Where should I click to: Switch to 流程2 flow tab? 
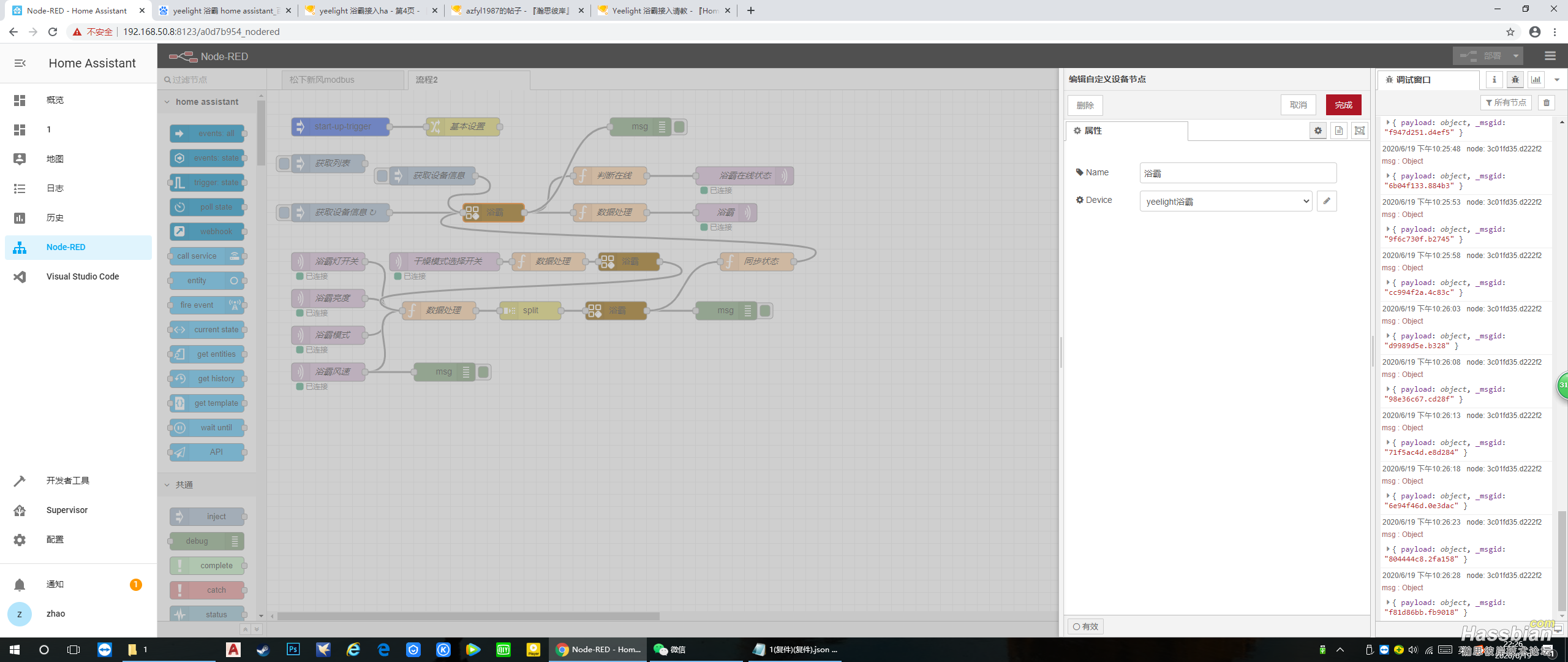(469, 80)
